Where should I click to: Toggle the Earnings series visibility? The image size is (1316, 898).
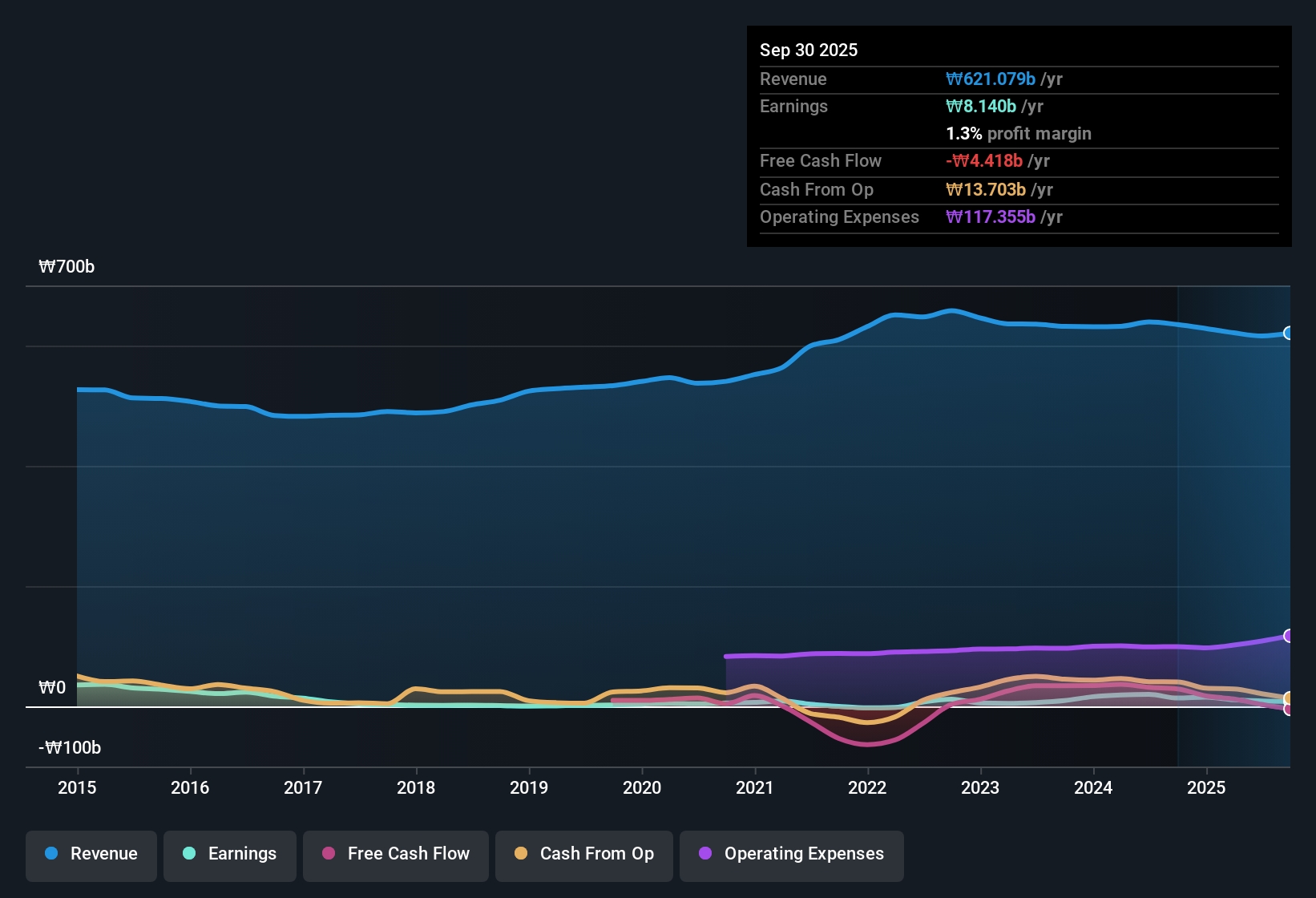pos(229,854)
